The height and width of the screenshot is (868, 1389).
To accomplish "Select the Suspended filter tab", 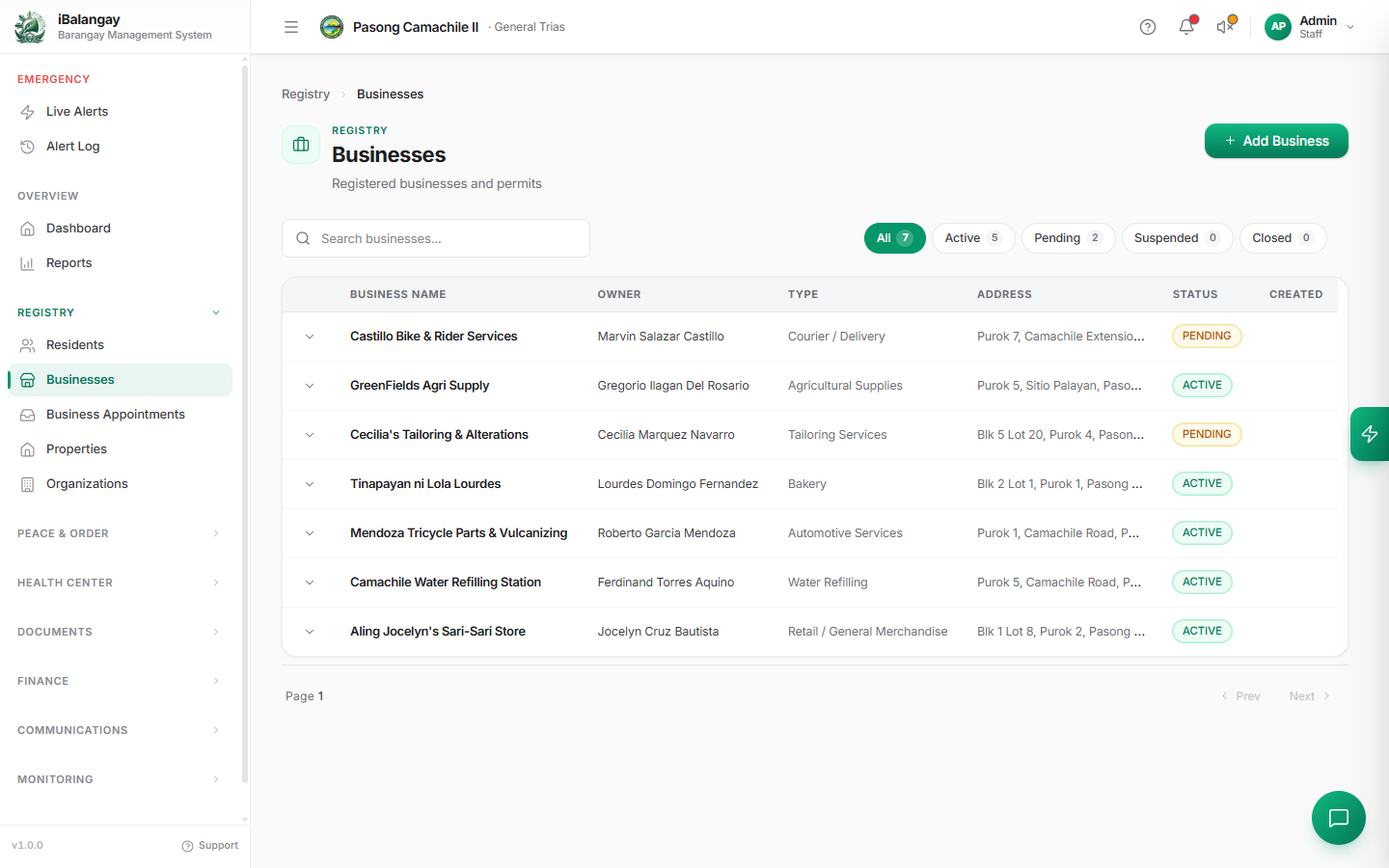I will pos(1178,238).
